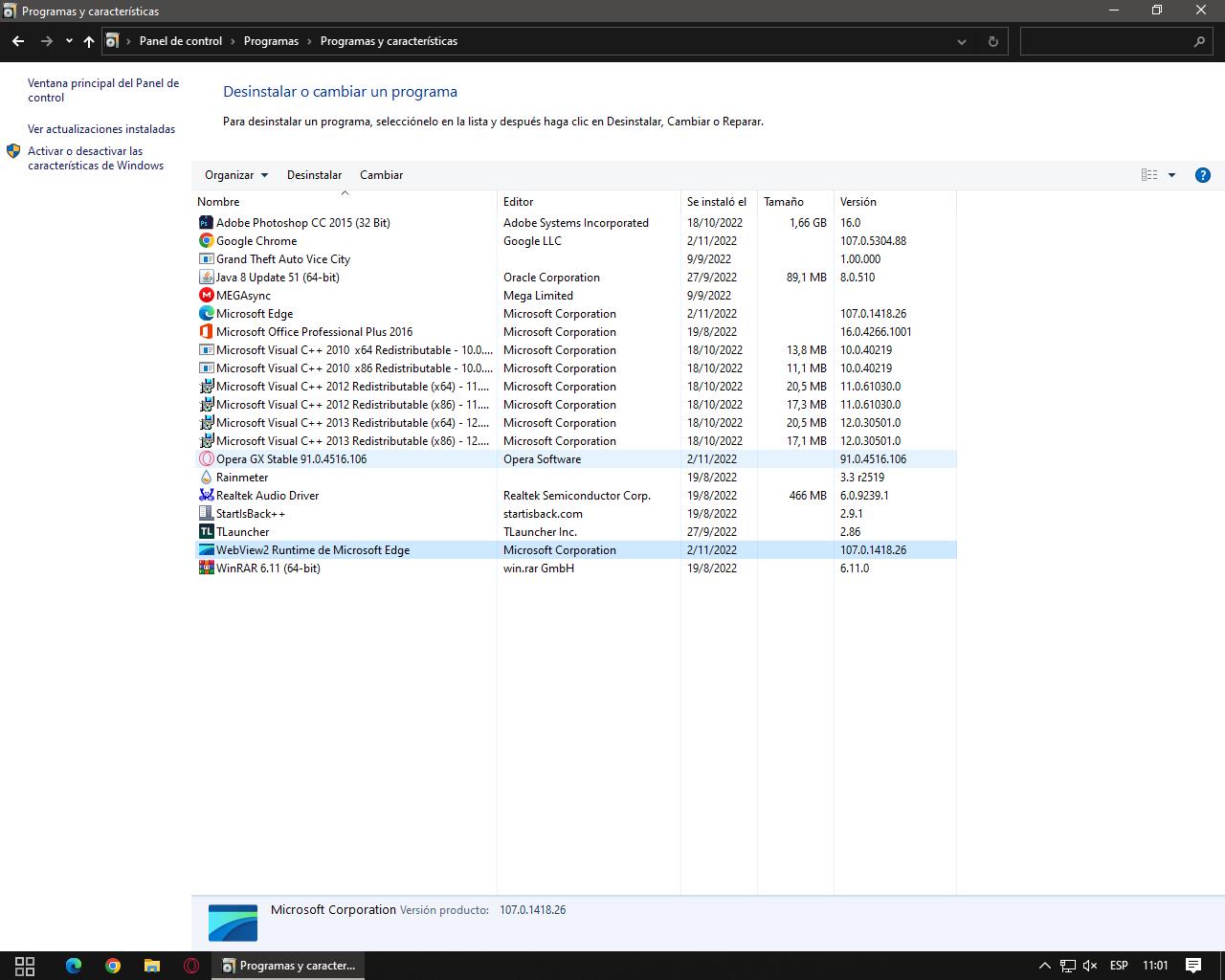Click the Adobe Photoshop CC 2015 icon
Image resolution: width=1225 pixels, height=980 pixels.
click(206, 223)
